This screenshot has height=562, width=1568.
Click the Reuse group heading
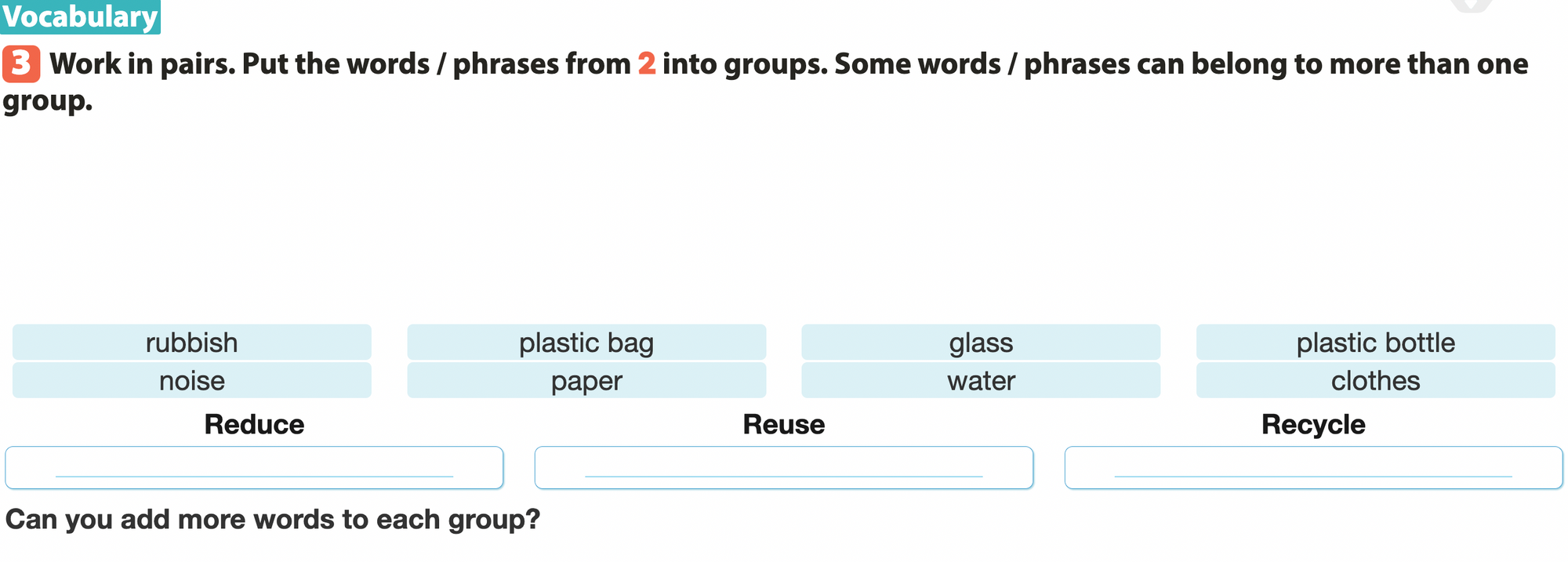784,425
